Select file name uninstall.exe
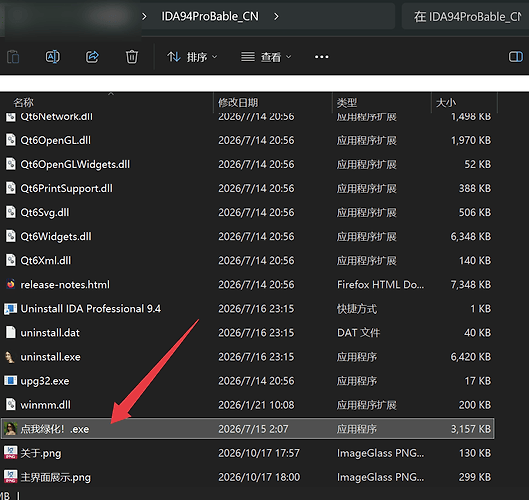The width and height of the screenshot is (529, 500). pyautogui.click(x=51, y=357)
